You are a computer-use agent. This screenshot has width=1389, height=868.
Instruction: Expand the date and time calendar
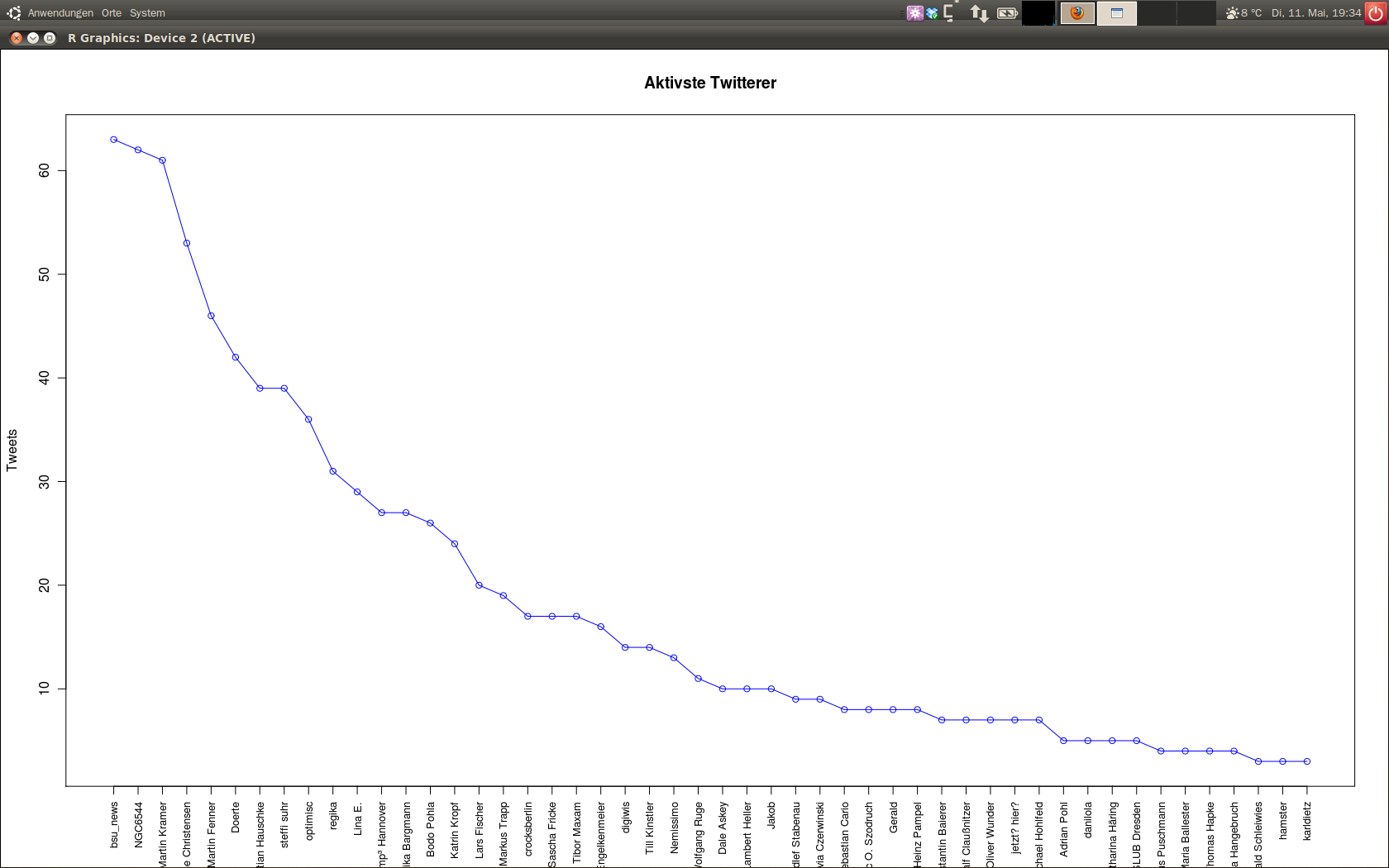(x=1316, y=13)
